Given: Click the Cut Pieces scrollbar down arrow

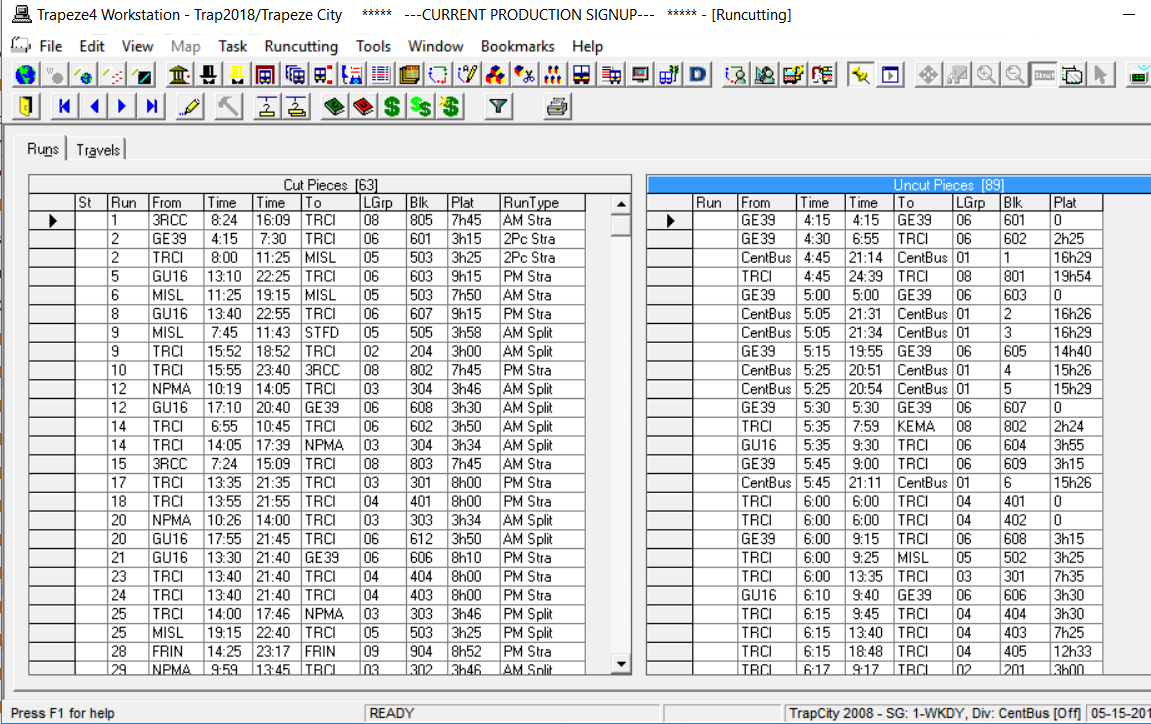Looking at the screenshot, I should [x=621, y=663].
